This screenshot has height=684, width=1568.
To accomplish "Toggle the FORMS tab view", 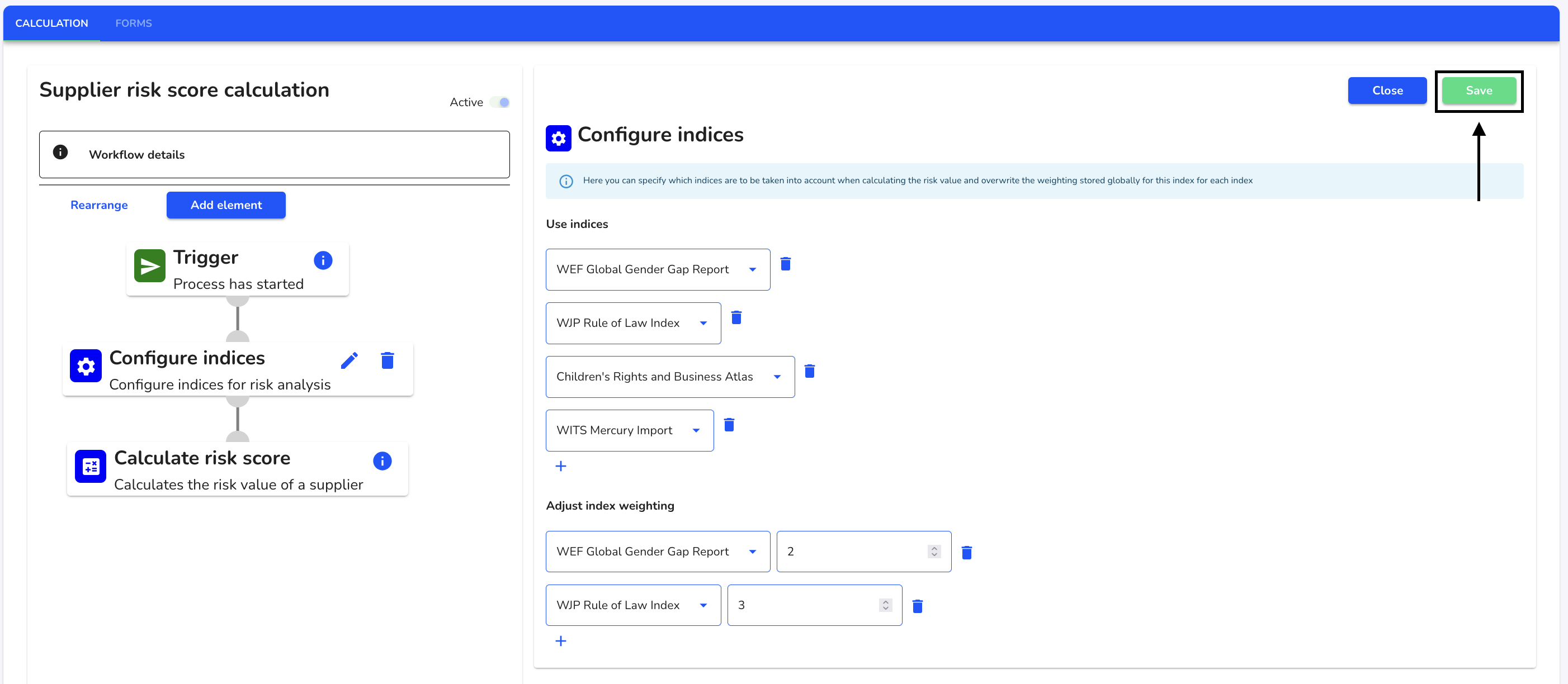I will click(135, 22).
